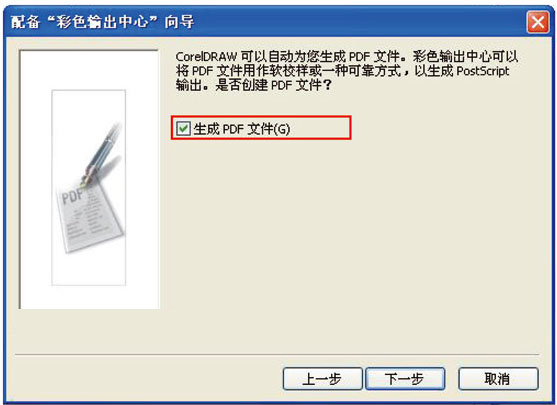Go back with the 上一步 button

pos(323,379)
